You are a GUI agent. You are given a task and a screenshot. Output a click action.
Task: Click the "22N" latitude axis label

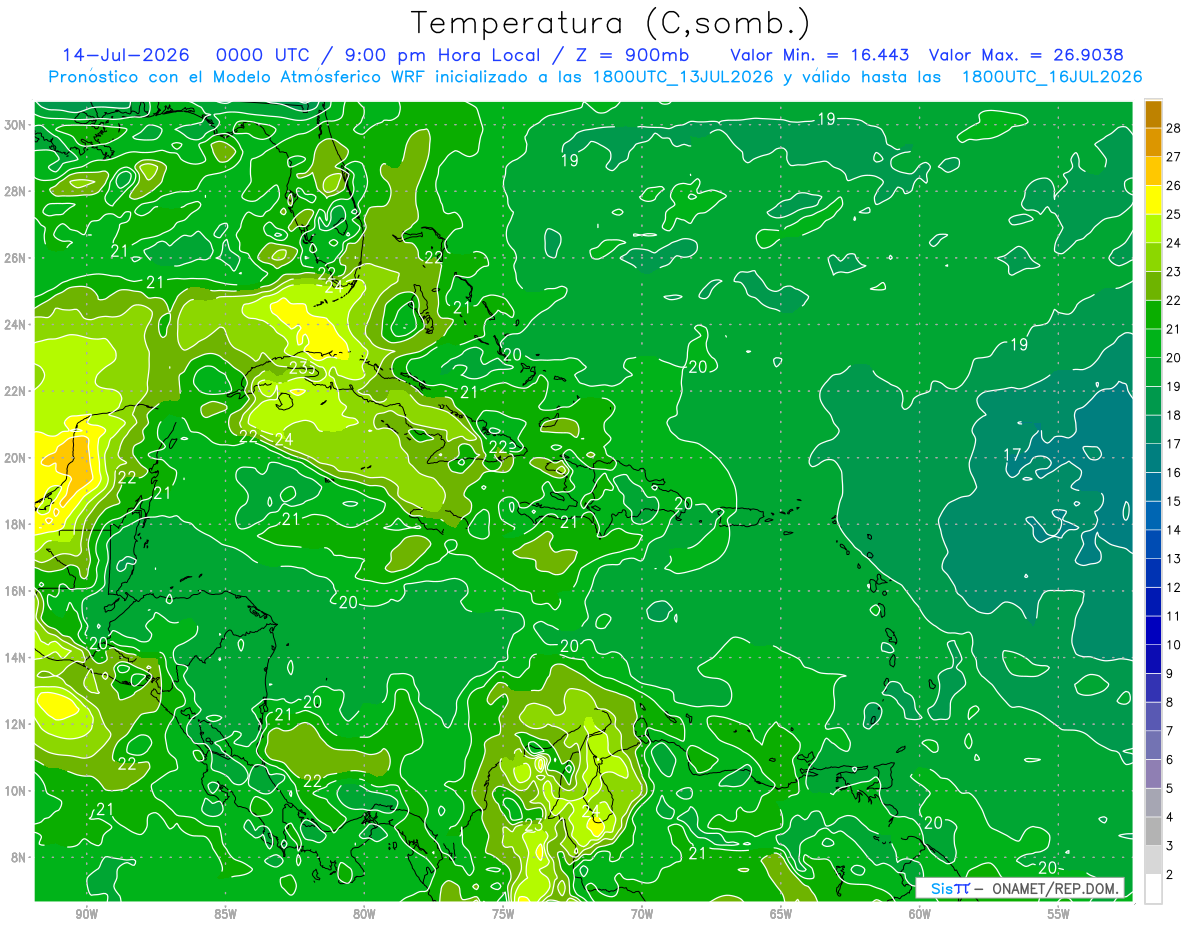pyautogui.click(x=16, y=391)
